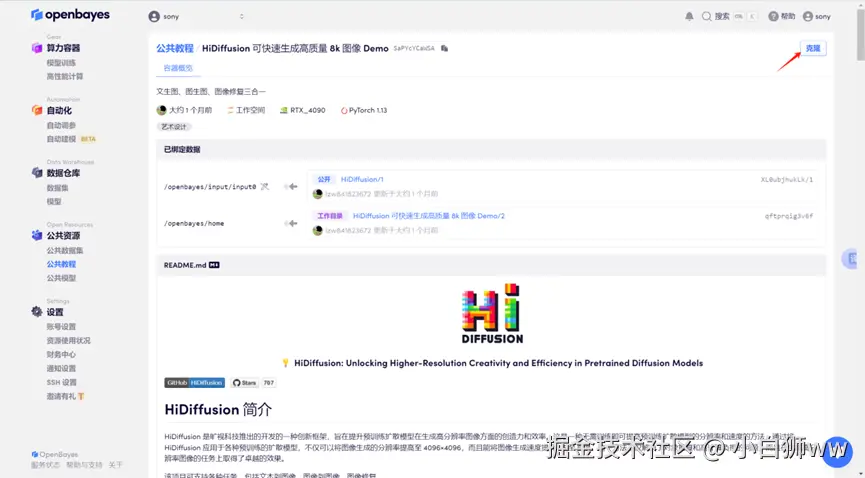The image size is (865, 478).
Task: Click the 工作空间 icon
Action: pos(230,110)
